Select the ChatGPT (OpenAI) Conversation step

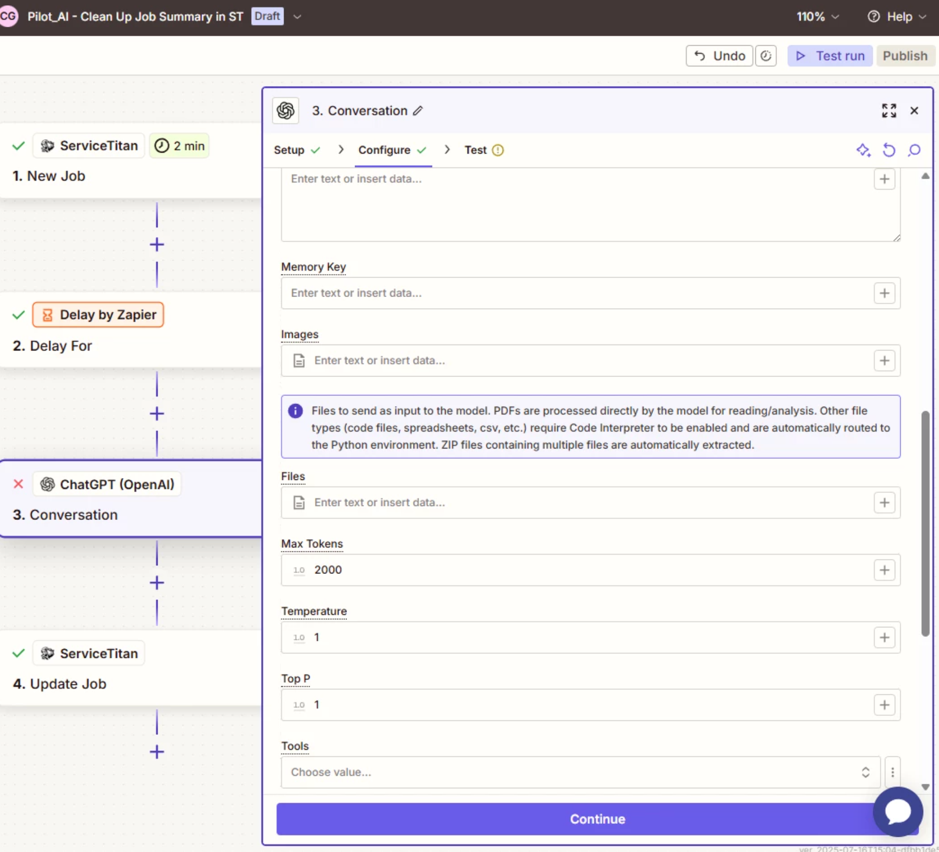coord(131,499)
